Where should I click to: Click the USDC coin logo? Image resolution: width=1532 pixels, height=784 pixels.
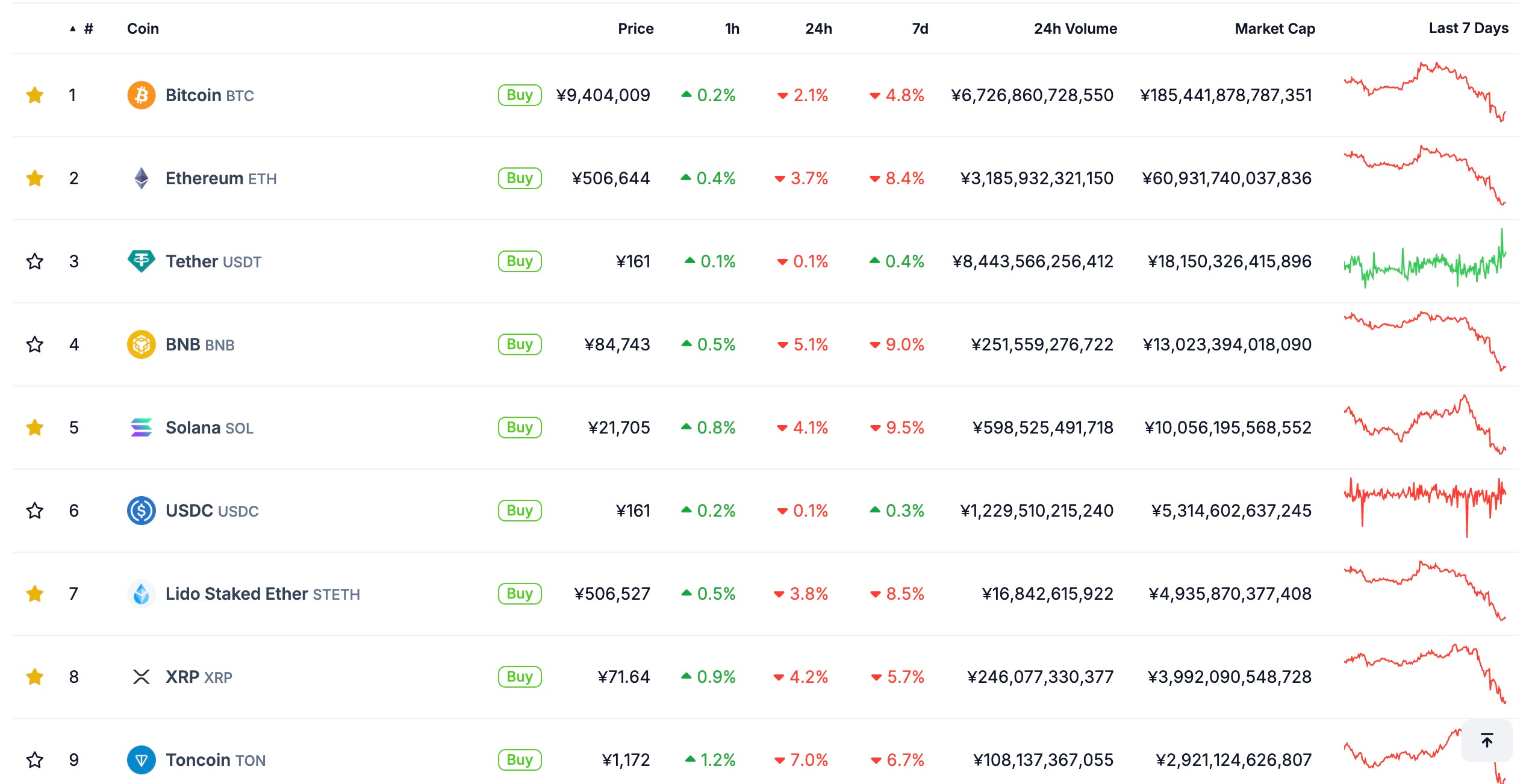[142, 511]
